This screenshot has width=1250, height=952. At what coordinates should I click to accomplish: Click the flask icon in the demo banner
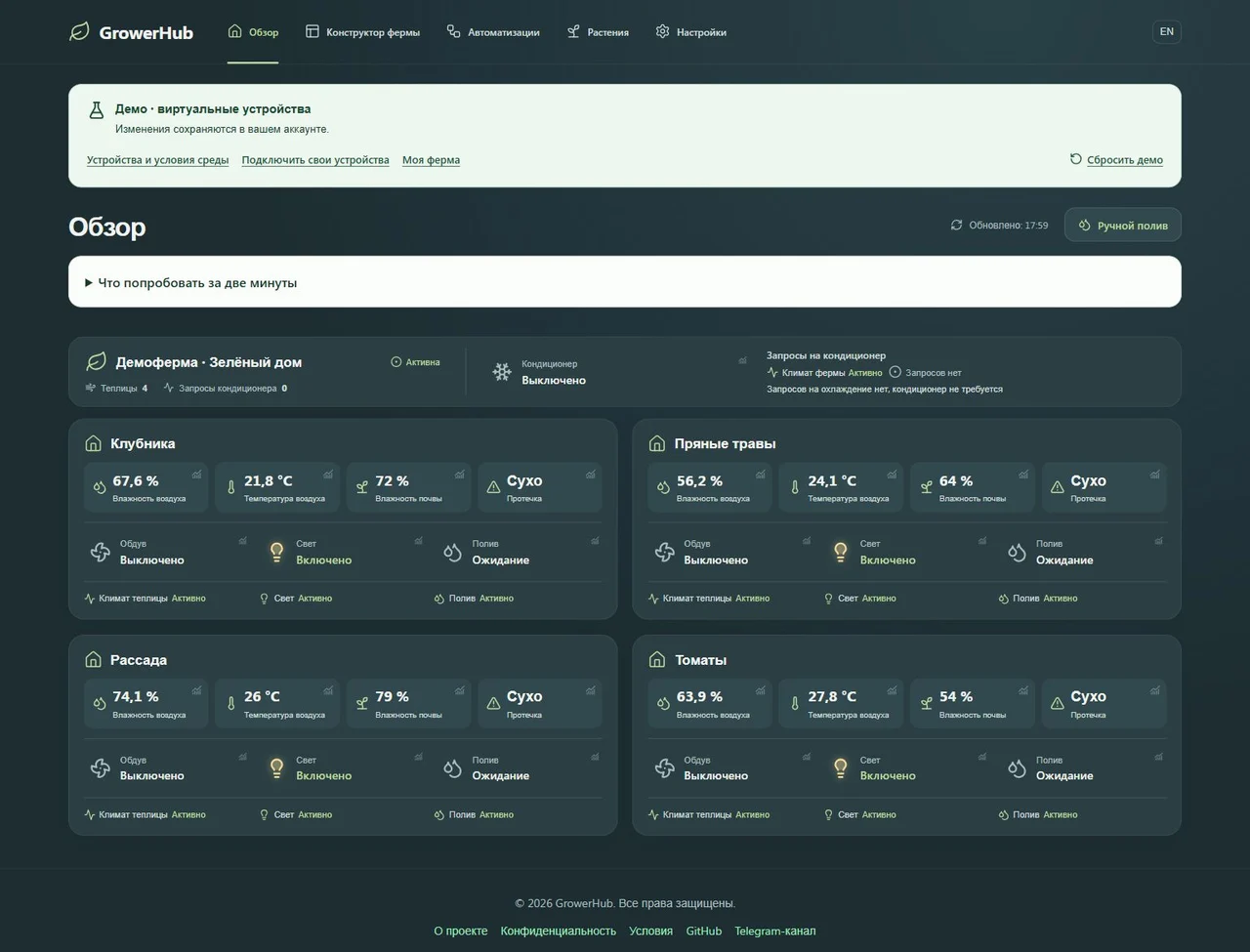pos(96,109)
